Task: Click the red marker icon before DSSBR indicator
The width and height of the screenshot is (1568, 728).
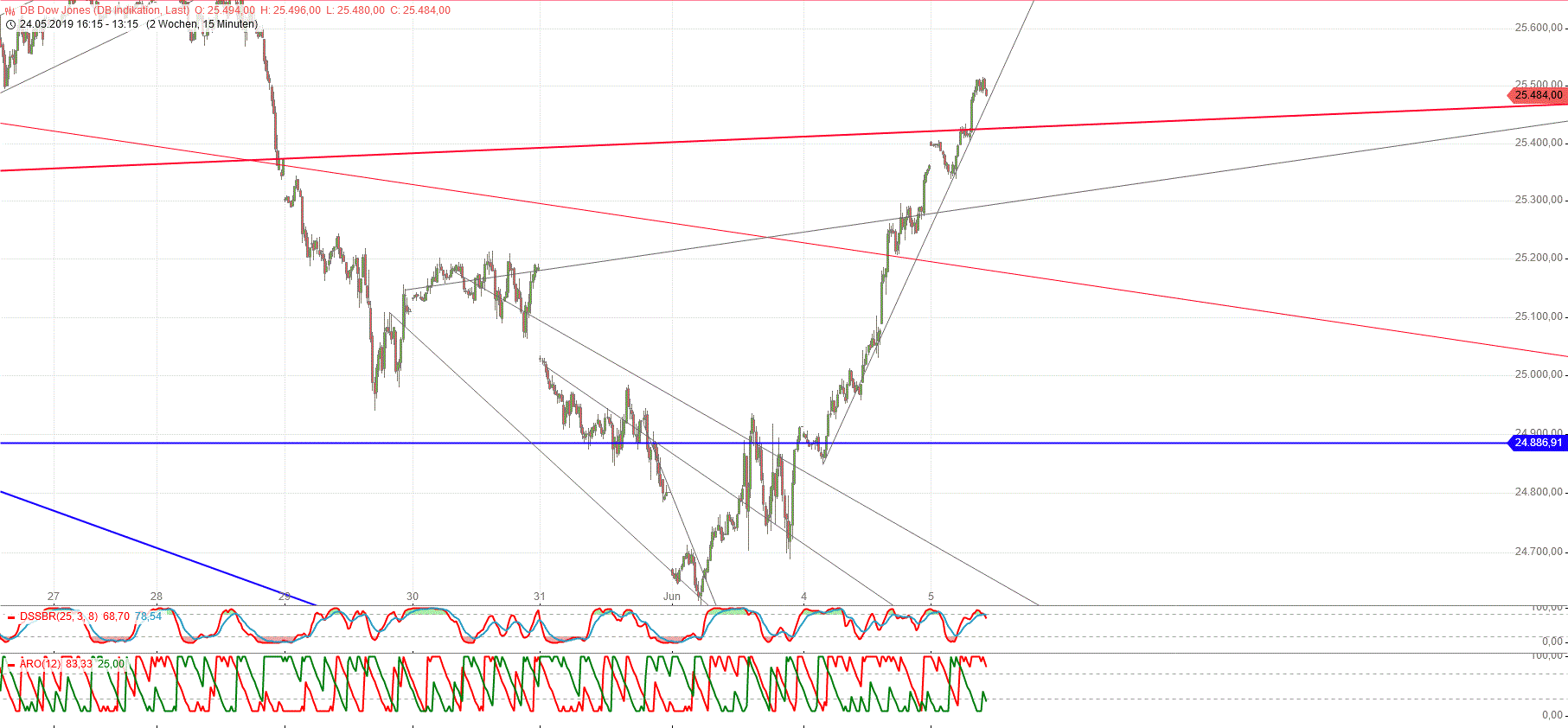Action: tap(11, 617)
